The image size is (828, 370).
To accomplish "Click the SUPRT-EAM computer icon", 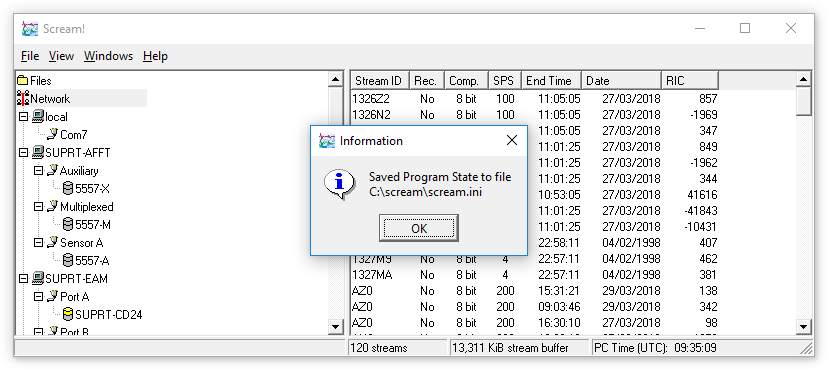I will pos(37,278).
